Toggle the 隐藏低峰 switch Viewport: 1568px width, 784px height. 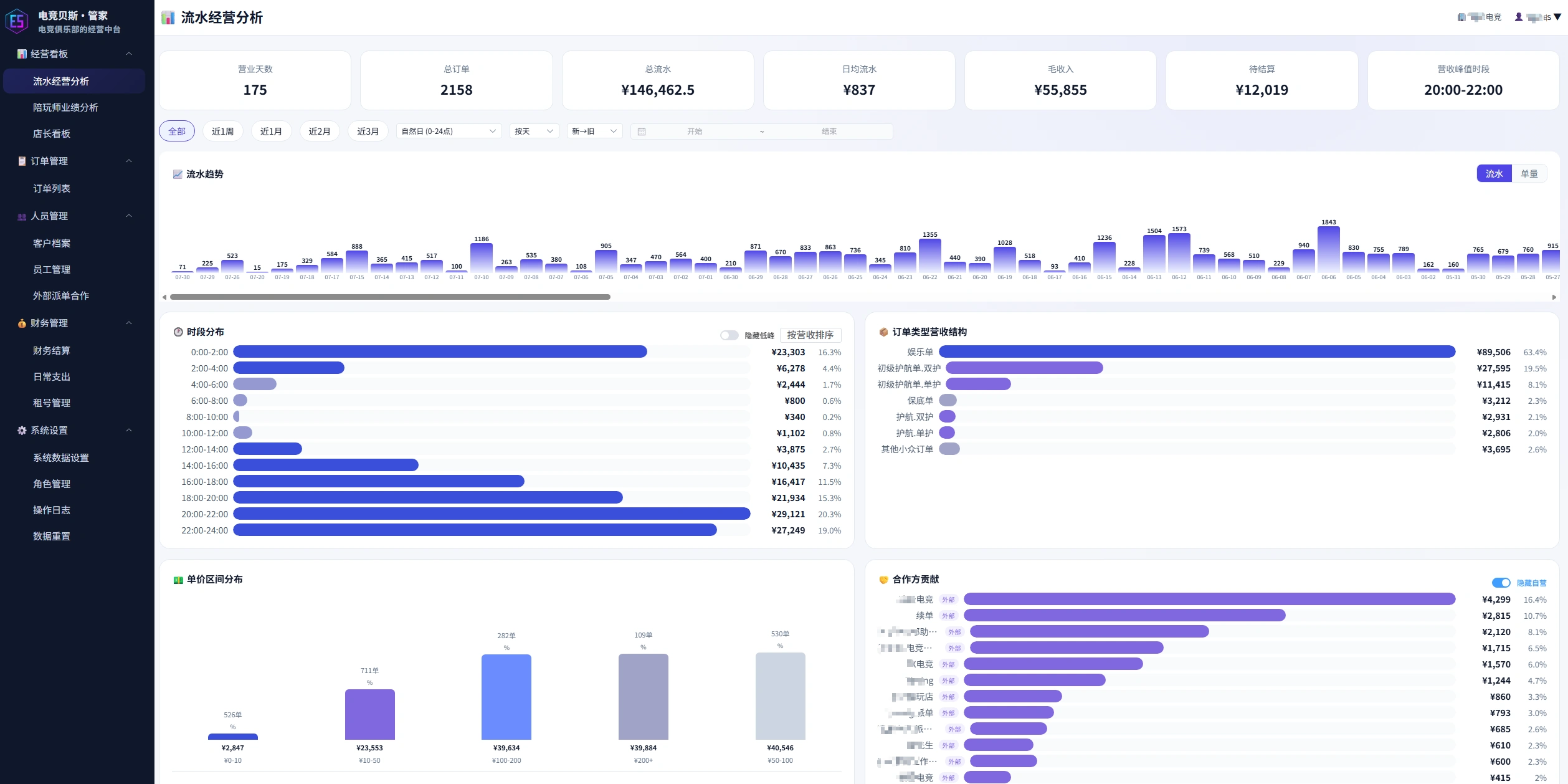click(729, 335)
